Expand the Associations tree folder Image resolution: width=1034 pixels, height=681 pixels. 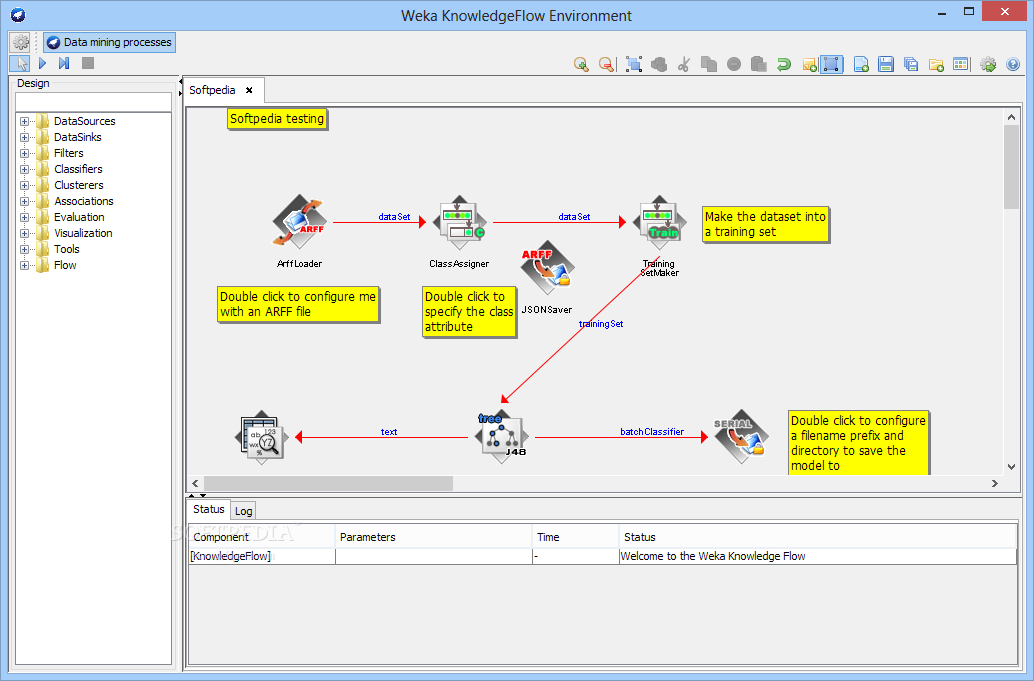coord(24,201)
